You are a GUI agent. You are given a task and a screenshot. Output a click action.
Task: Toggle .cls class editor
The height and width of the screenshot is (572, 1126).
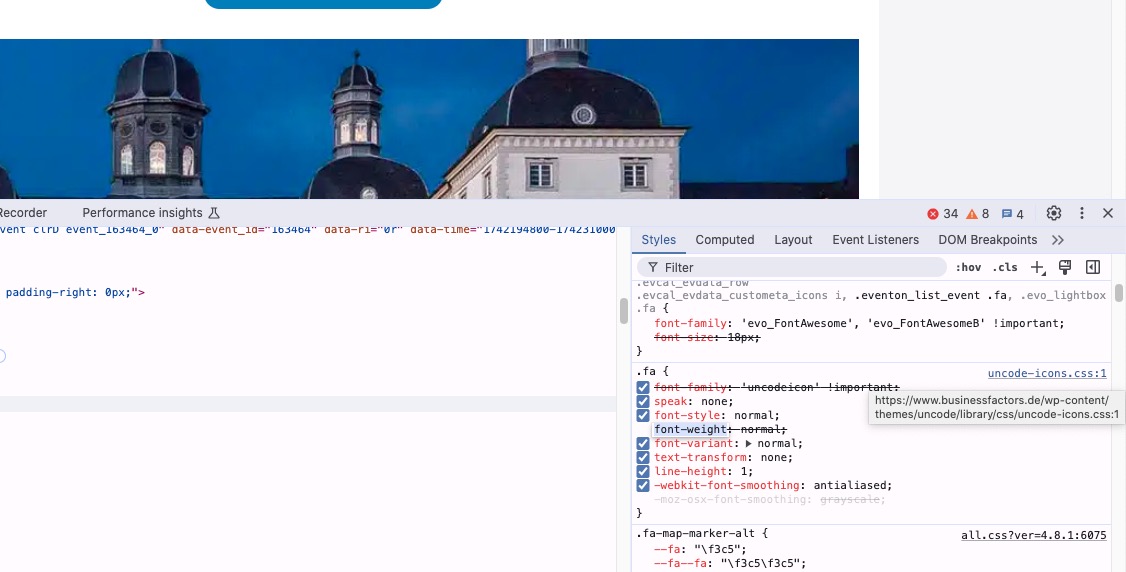tap(1005, 268)
